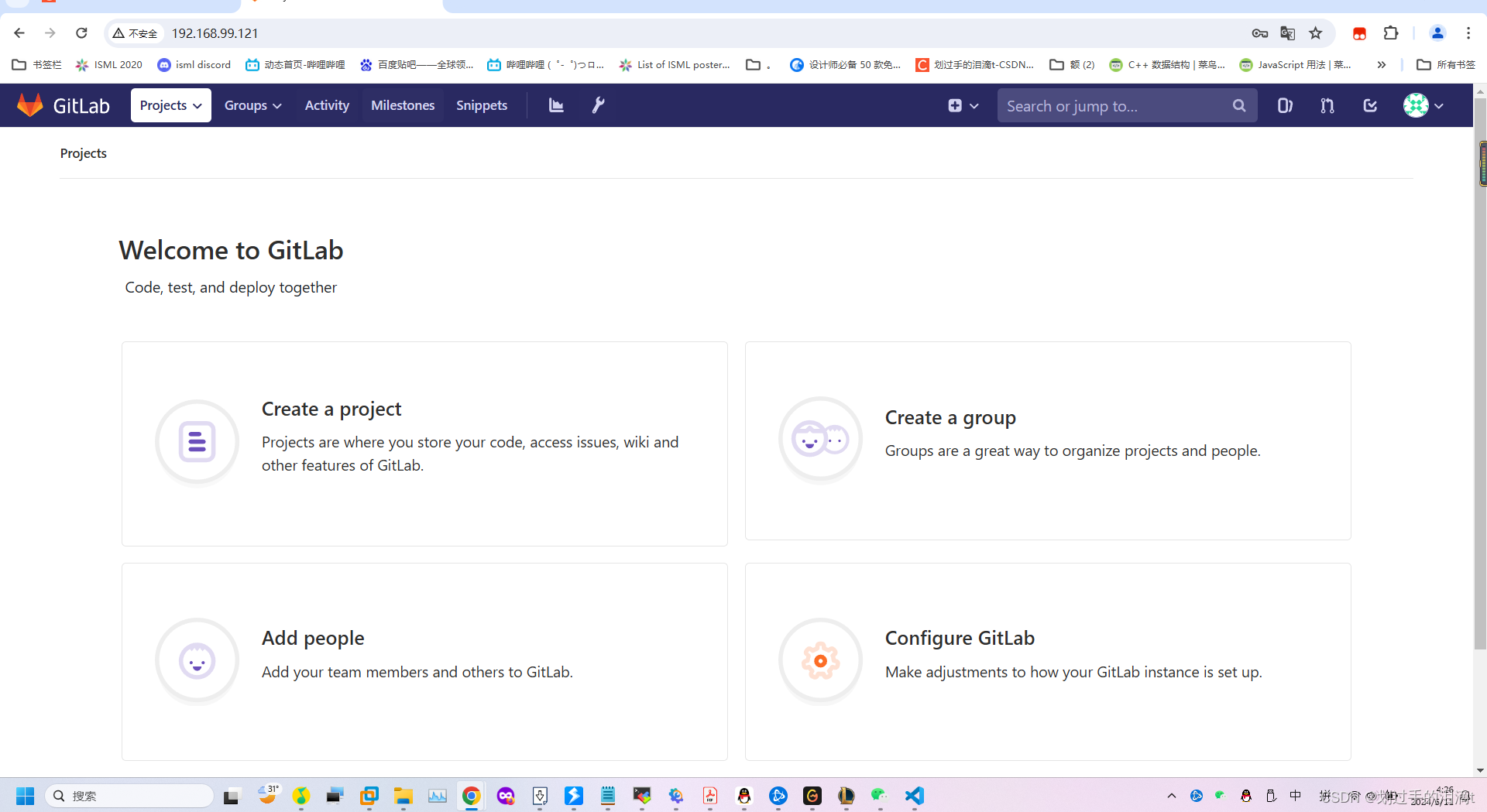Click the Add people smiley icon
The image size is (1487, 812).
pos(197,661)
